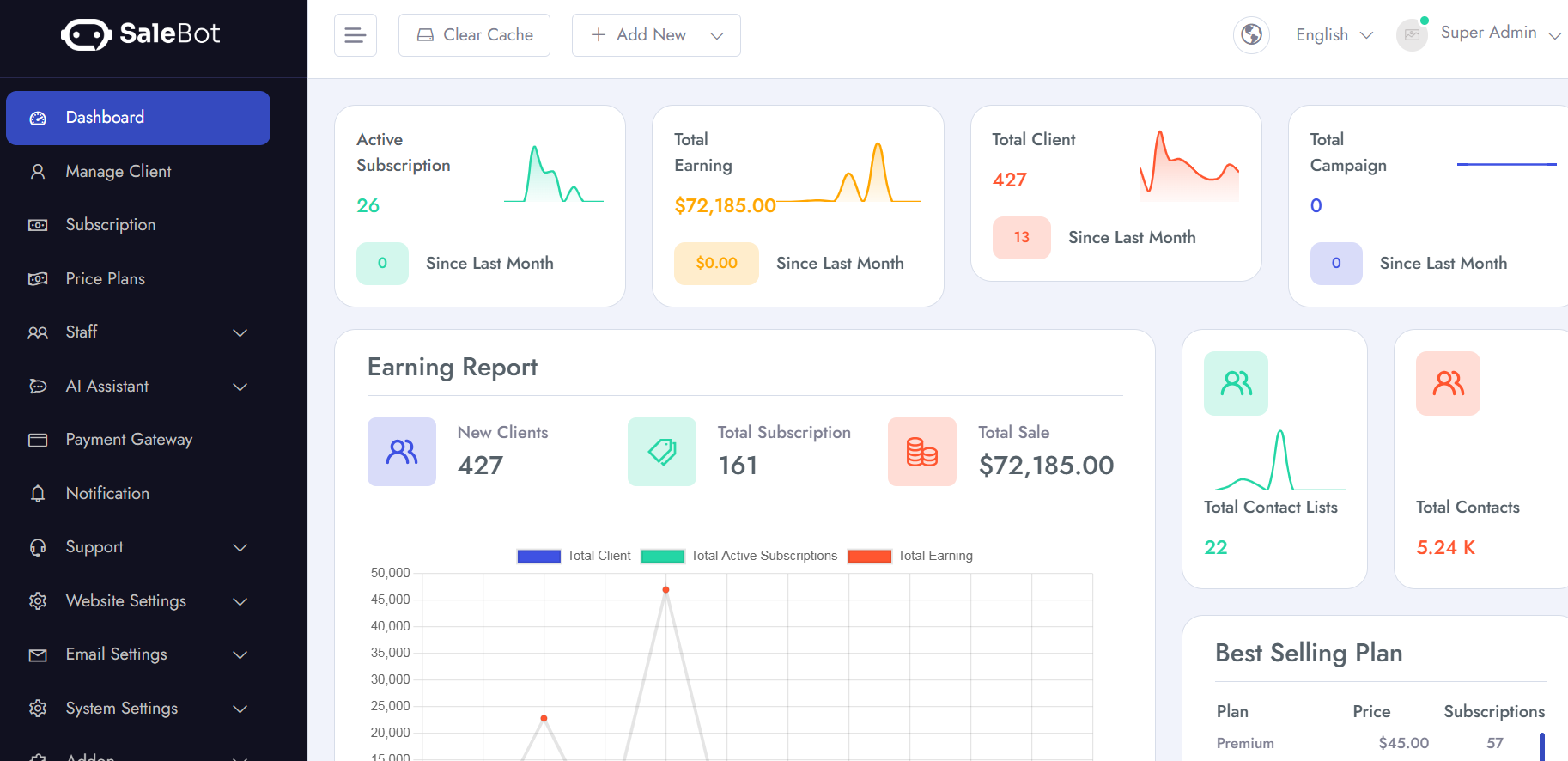Open the Dashboard menu item
The image size is (1568, 761).
pos(138,118)
